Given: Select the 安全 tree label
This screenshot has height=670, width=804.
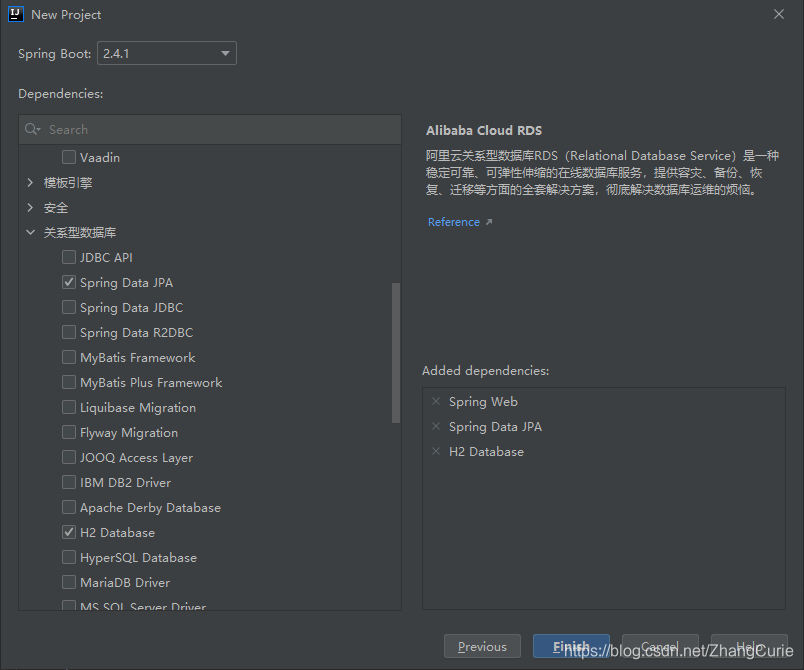Looking at the screenshot, I should coord(56,208).
